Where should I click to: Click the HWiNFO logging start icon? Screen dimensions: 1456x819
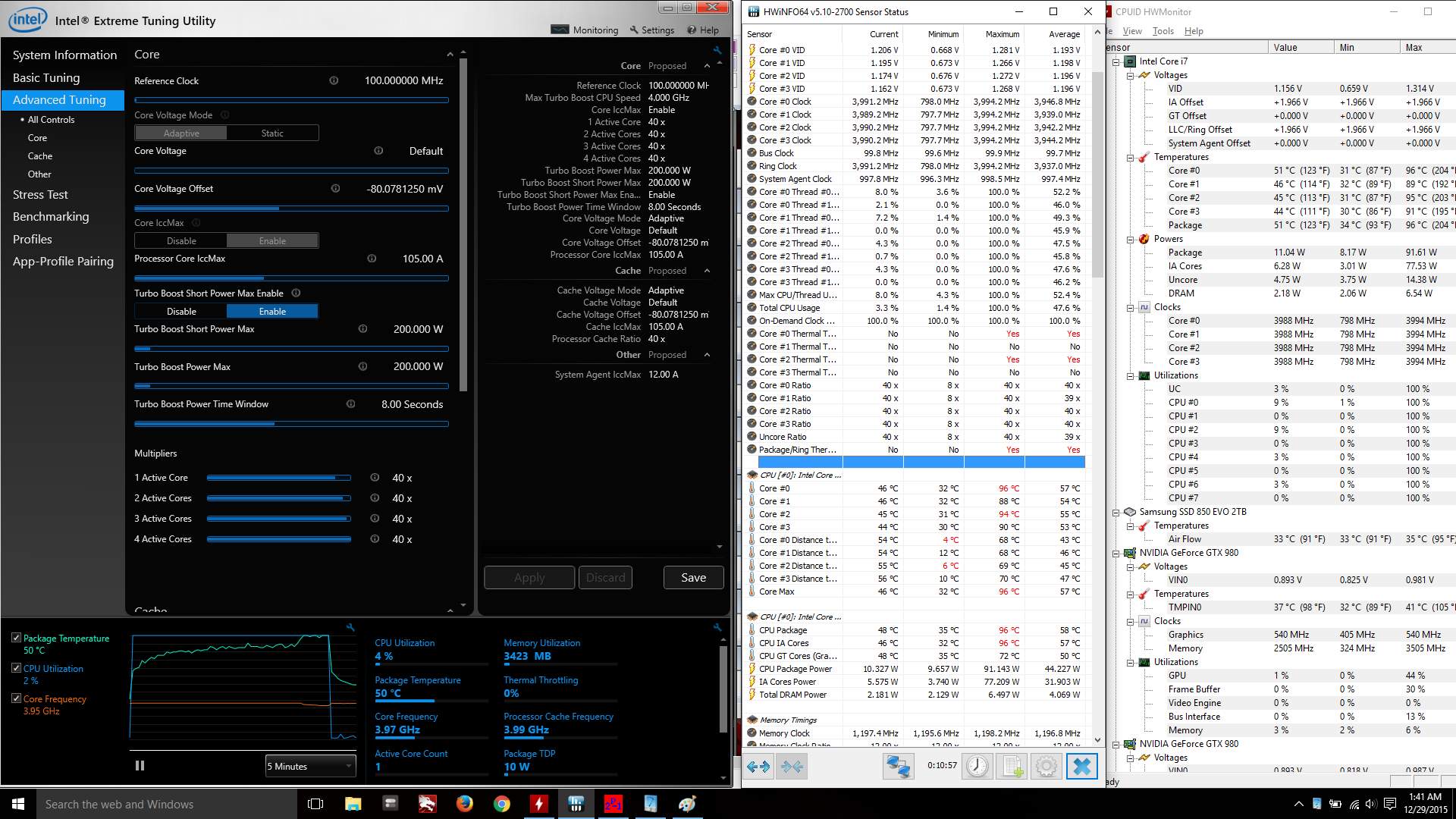coord(1012,767)
